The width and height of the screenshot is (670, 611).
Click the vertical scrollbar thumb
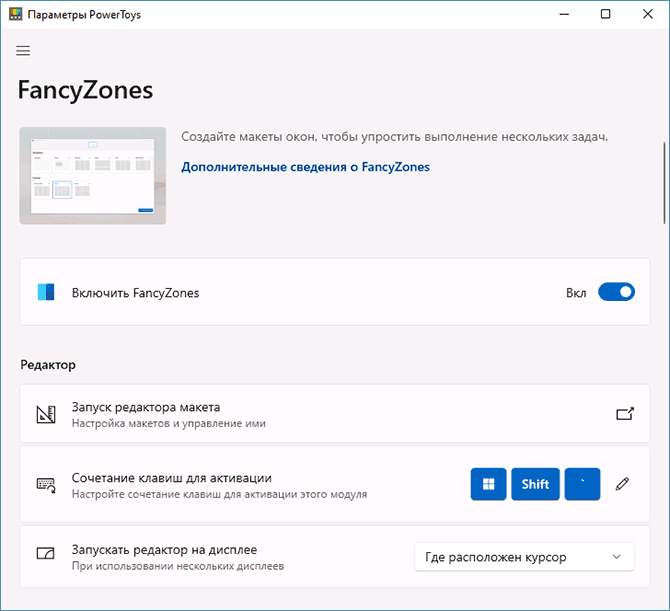click(664, 183)
